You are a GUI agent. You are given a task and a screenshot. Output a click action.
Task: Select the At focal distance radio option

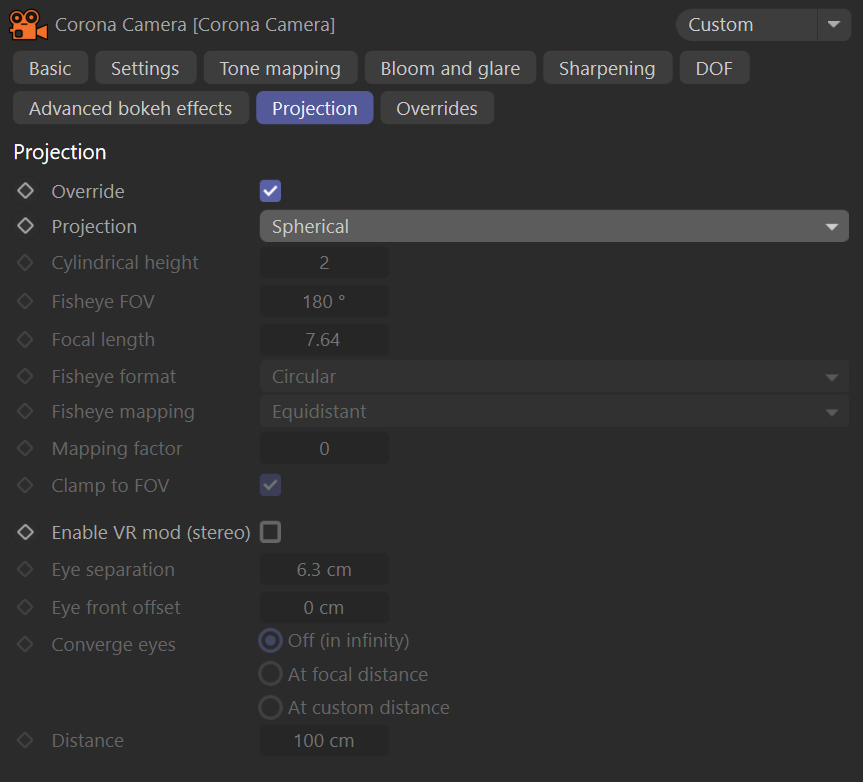[270, 674]
